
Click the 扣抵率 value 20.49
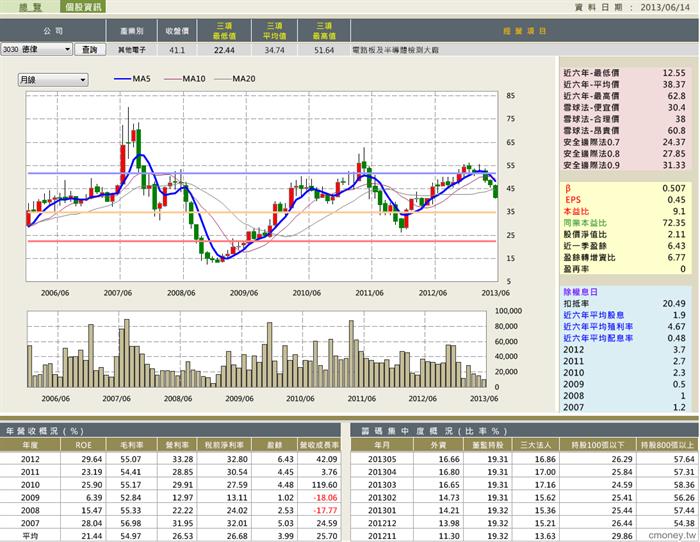[674, 304]
